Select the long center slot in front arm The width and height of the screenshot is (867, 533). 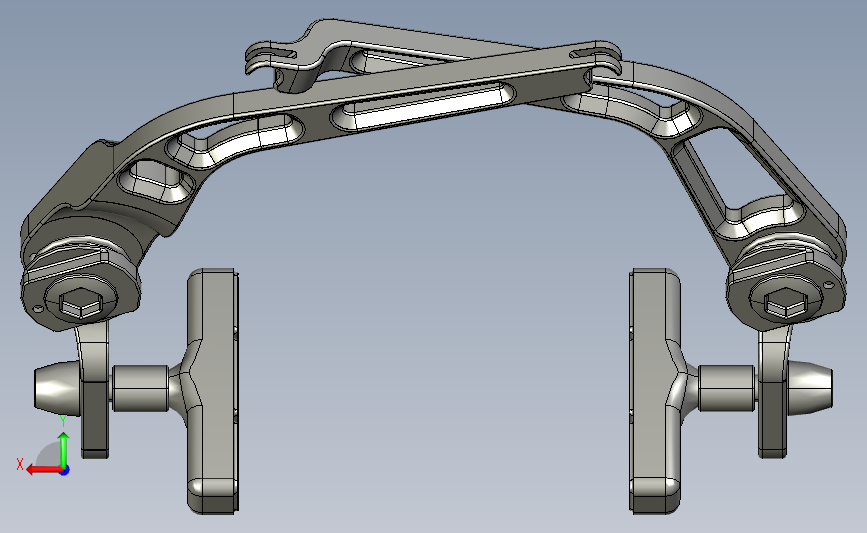pos(423,106)
